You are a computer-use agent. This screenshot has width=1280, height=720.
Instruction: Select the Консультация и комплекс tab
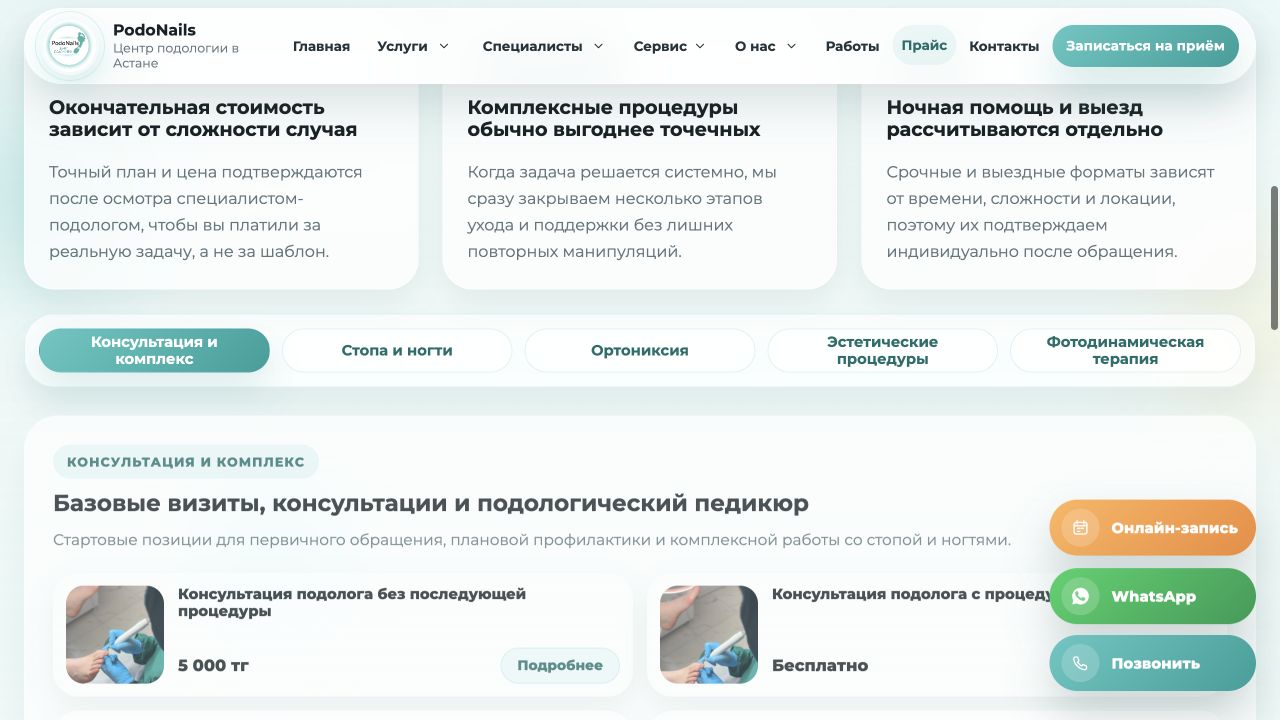pyautogui.click(x=154, y=350)
